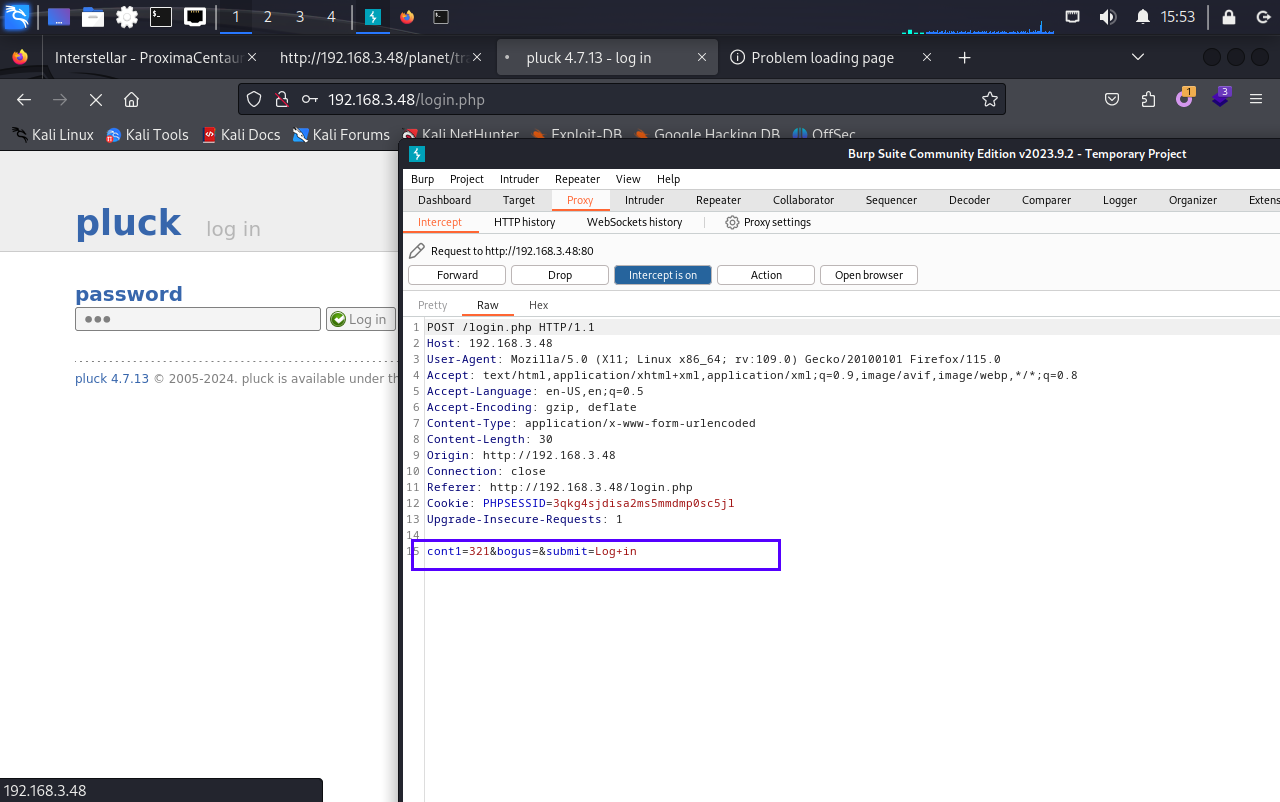Stop loading the page with X button
Viewport: 1280px width, 802px height.
95,99
